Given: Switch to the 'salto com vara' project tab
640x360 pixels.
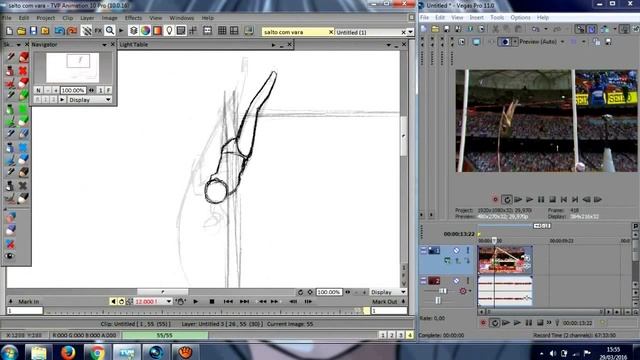Looking at the screenshot, I should 297,32.
